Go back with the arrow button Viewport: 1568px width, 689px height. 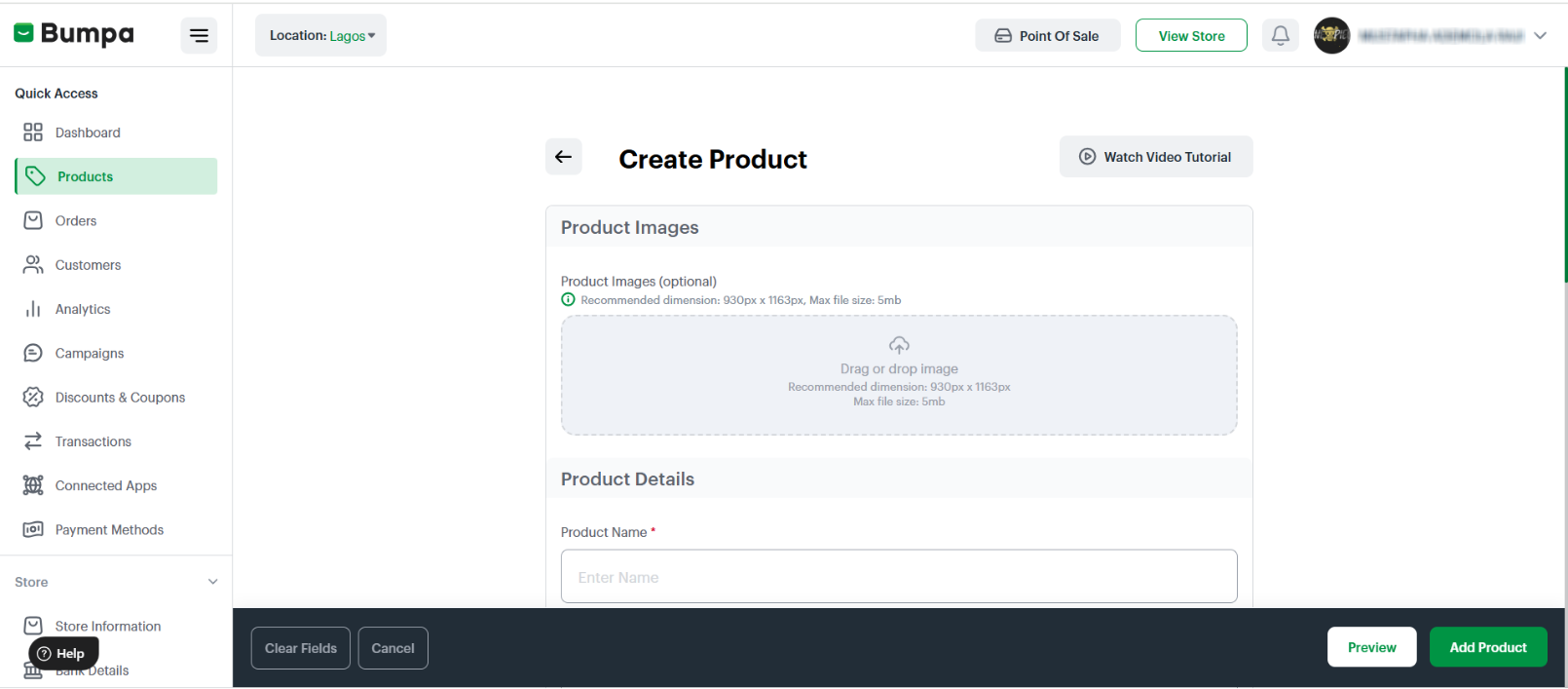(x=564, y=157)
